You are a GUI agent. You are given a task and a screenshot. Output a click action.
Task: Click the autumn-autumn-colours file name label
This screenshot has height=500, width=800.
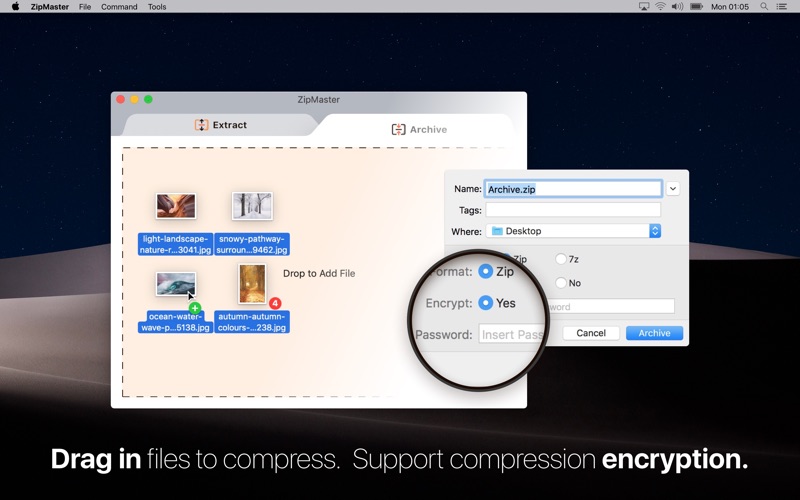(x=252, y=322)
